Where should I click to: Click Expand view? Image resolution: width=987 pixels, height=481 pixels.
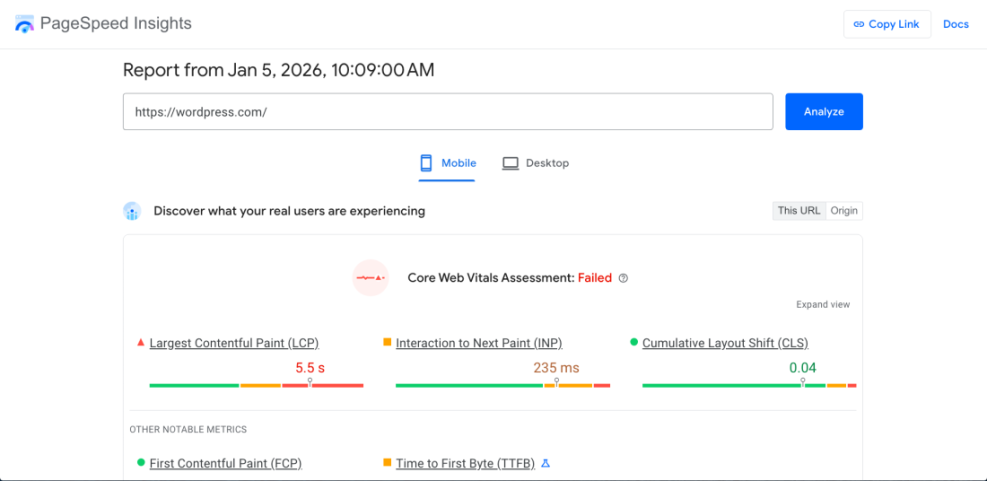pos(823,305)
